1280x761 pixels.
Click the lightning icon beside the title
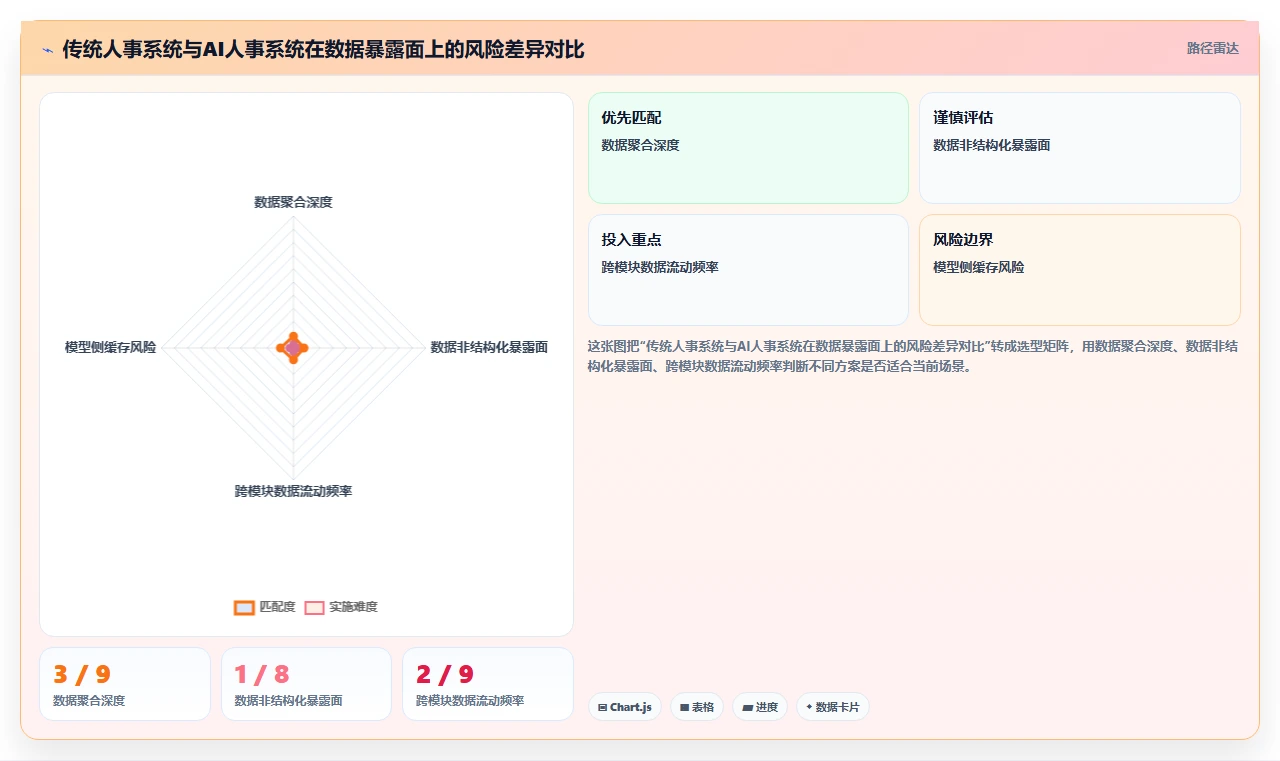[x=48, y=50]
